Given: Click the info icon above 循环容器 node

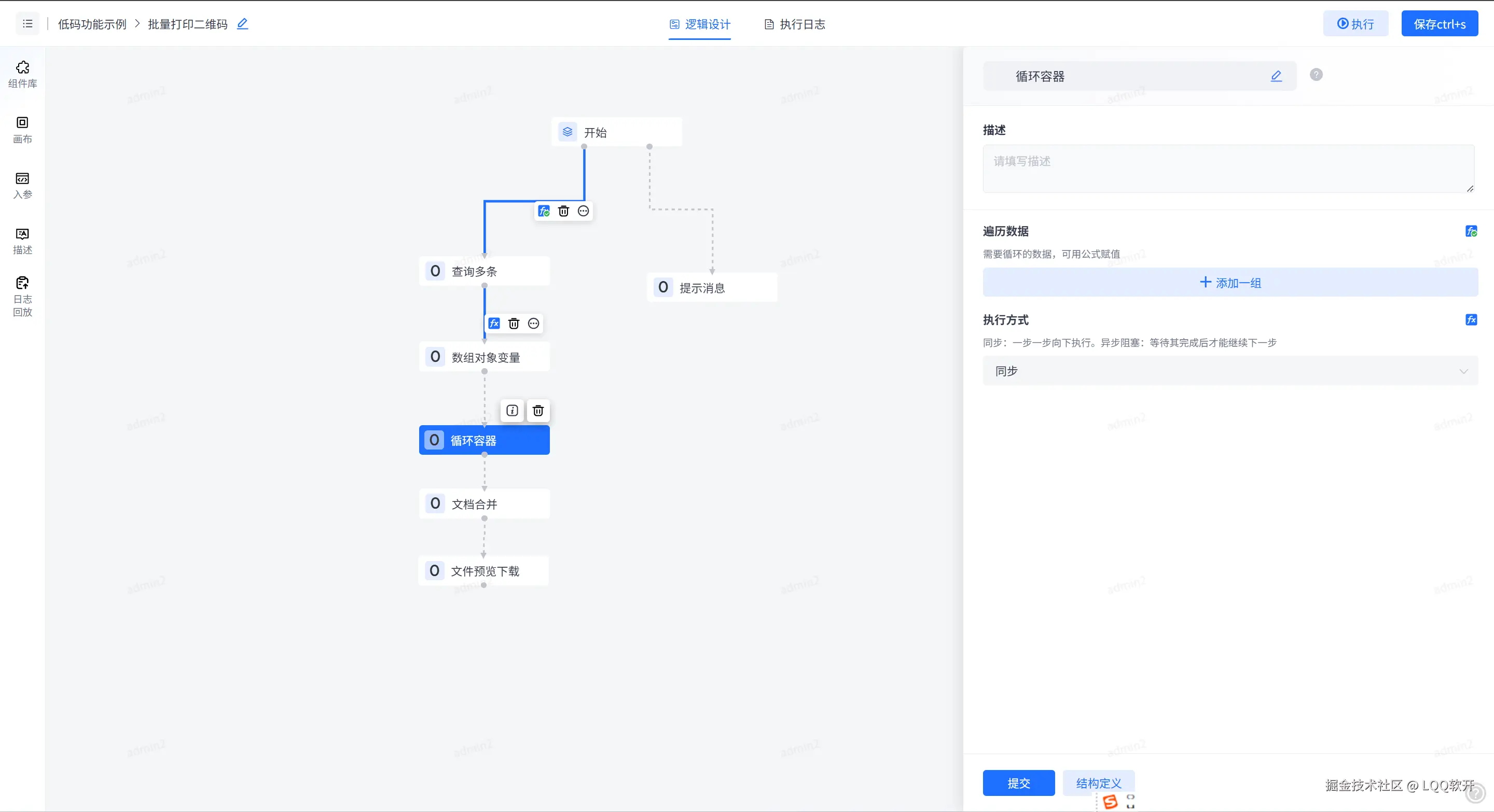Looking at the screenshot, I should [512, 410].
